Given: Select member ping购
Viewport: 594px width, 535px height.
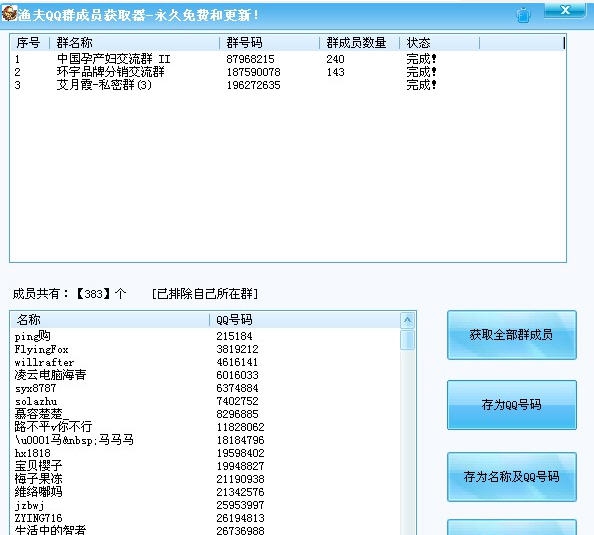Looking at the screenshot, I should pyautogui.click(x=32, y=336).
